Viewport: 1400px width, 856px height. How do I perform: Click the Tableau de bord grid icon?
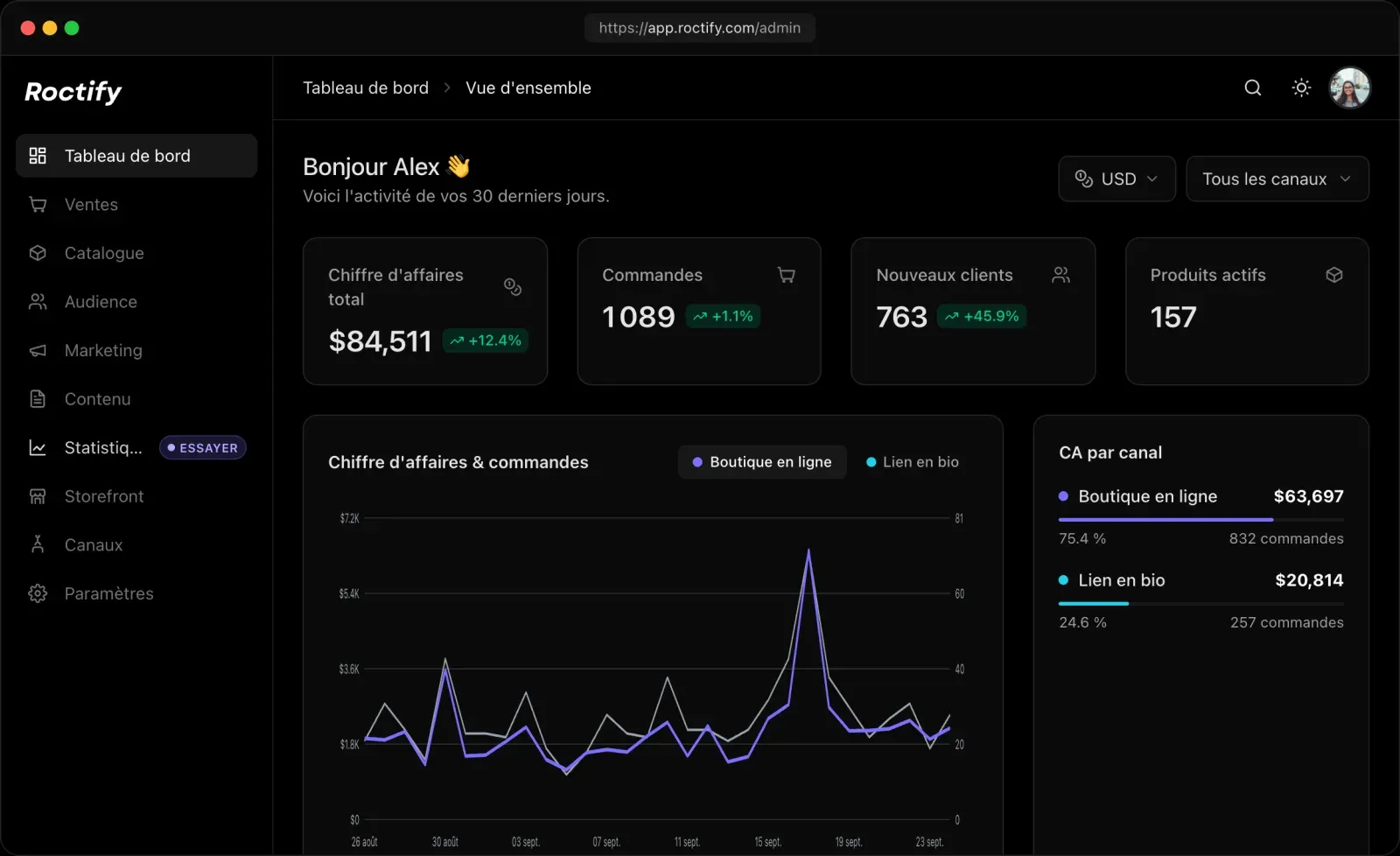(x=38, y=156)
